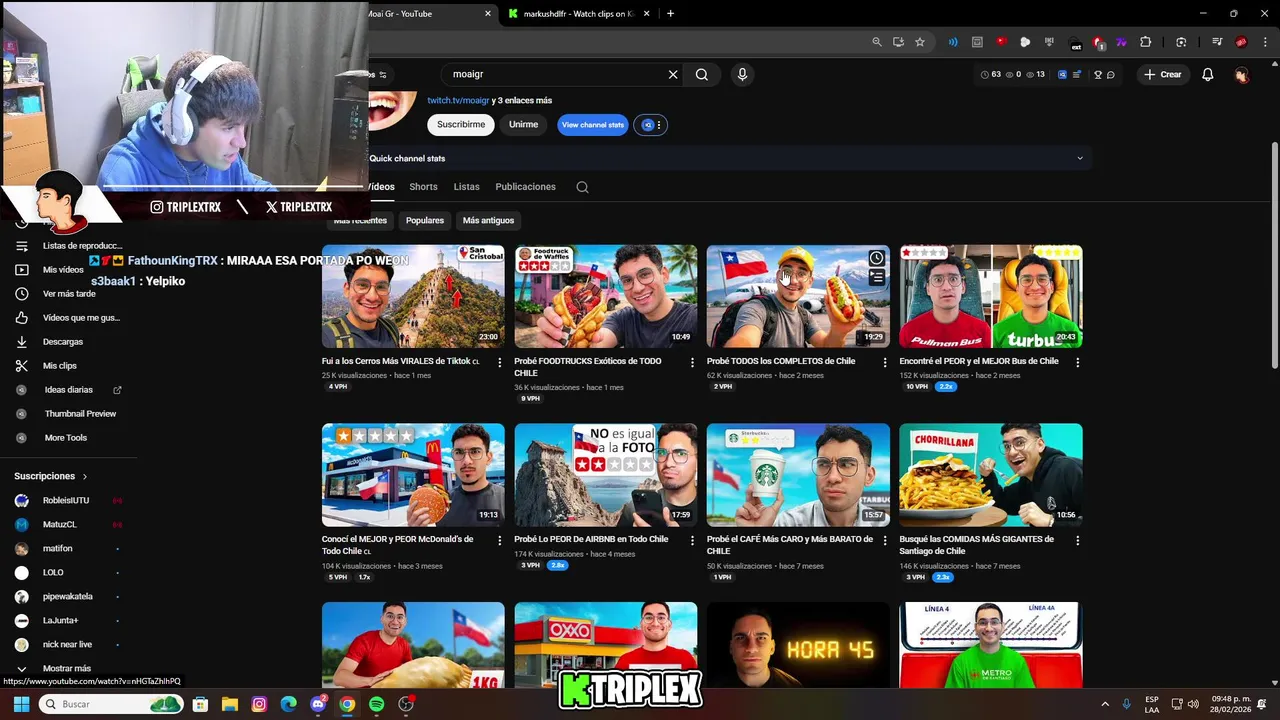
Task: Open options menu for PEOR y MEJOR Bus video
Action: (x=1077, y=362)
